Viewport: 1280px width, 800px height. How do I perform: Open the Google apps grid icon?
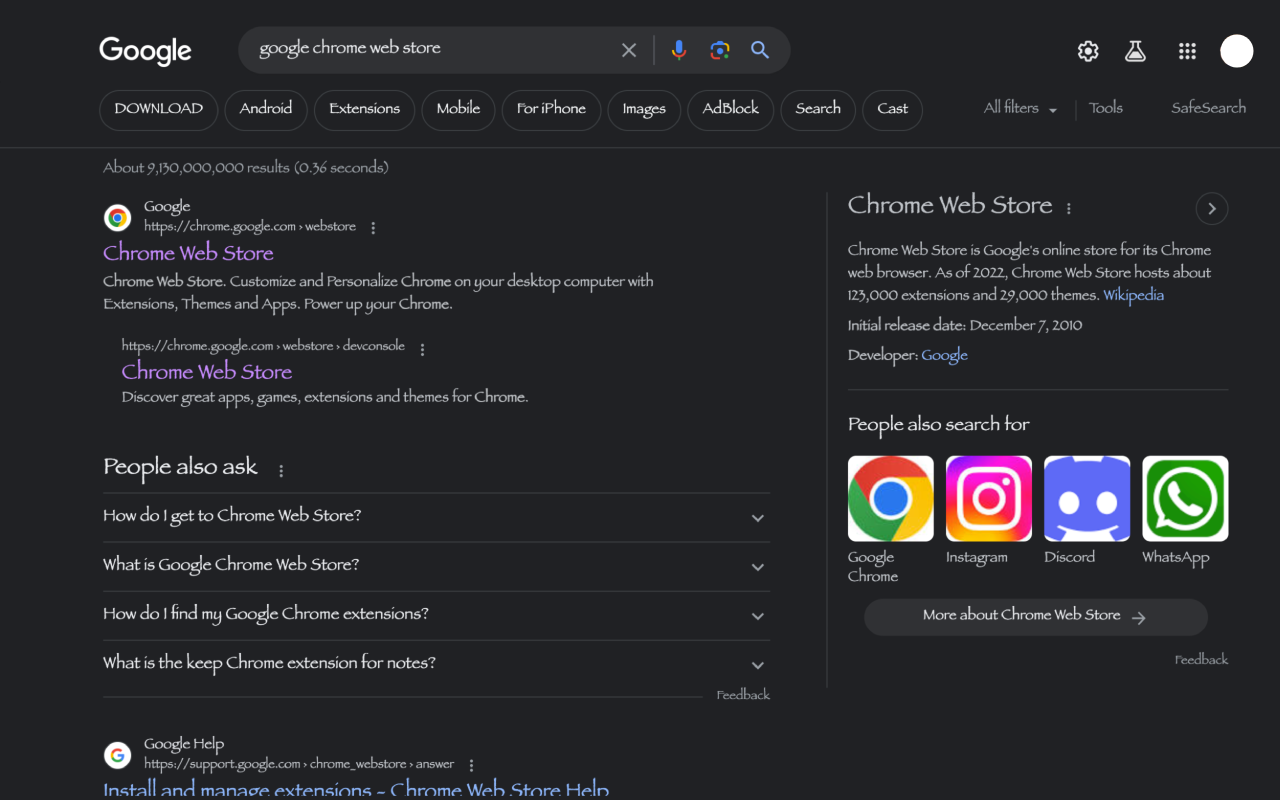[x=1187, y=51]
